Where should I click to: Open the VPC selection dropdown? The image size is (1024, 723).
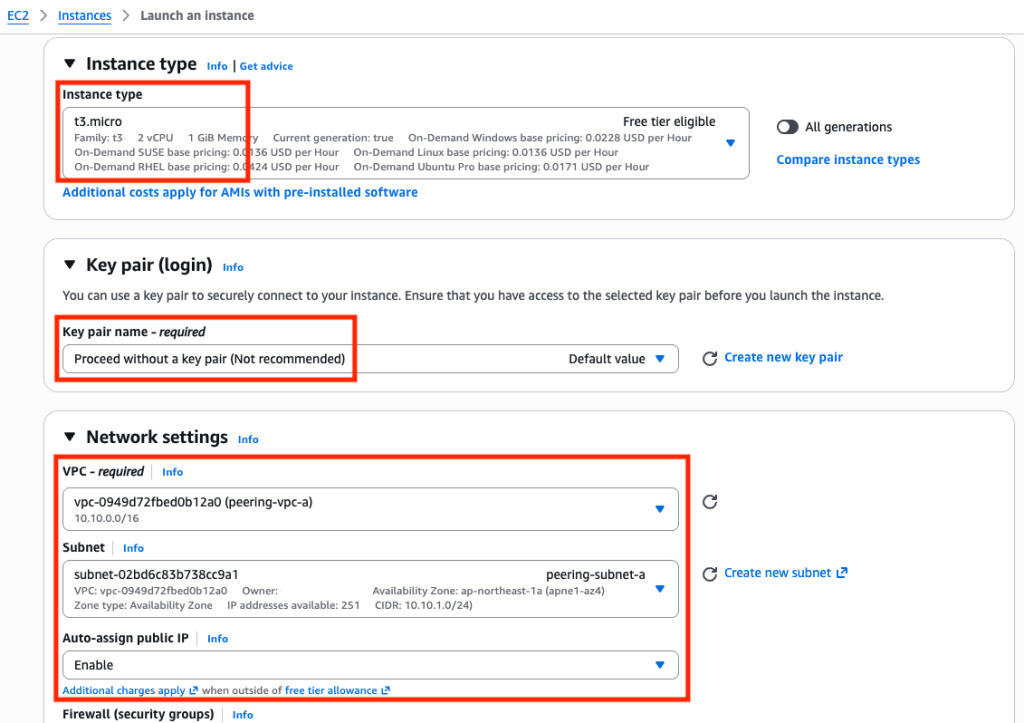tap(370, 509)
